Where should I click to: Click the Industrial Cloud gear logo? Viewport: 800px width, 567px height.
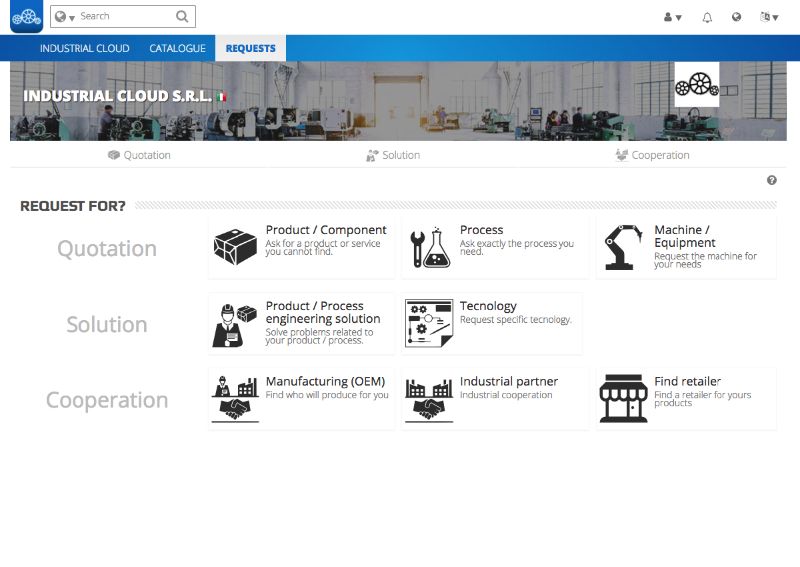point(26,17)
